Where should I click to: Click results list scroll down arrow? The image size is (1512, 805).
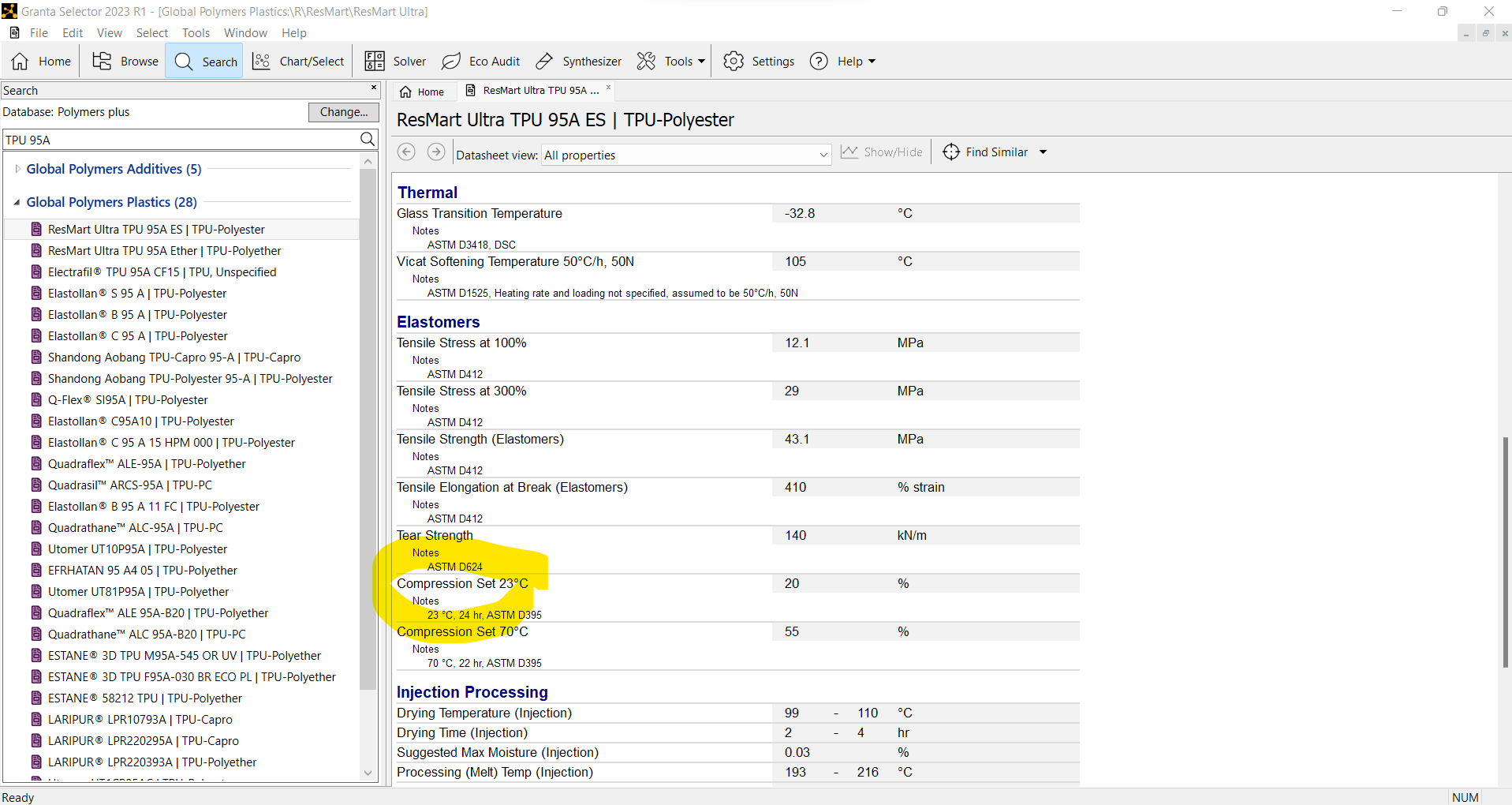coord(368,773)
